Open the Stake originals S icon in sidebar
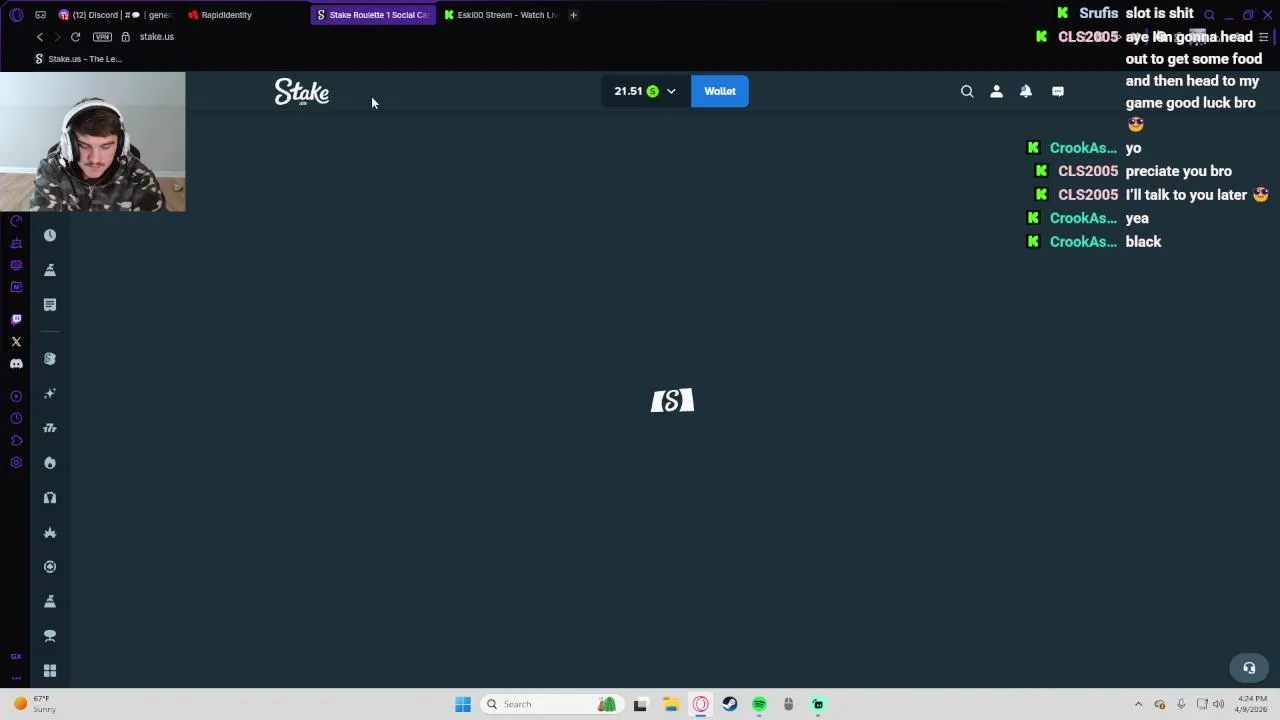 50,359
